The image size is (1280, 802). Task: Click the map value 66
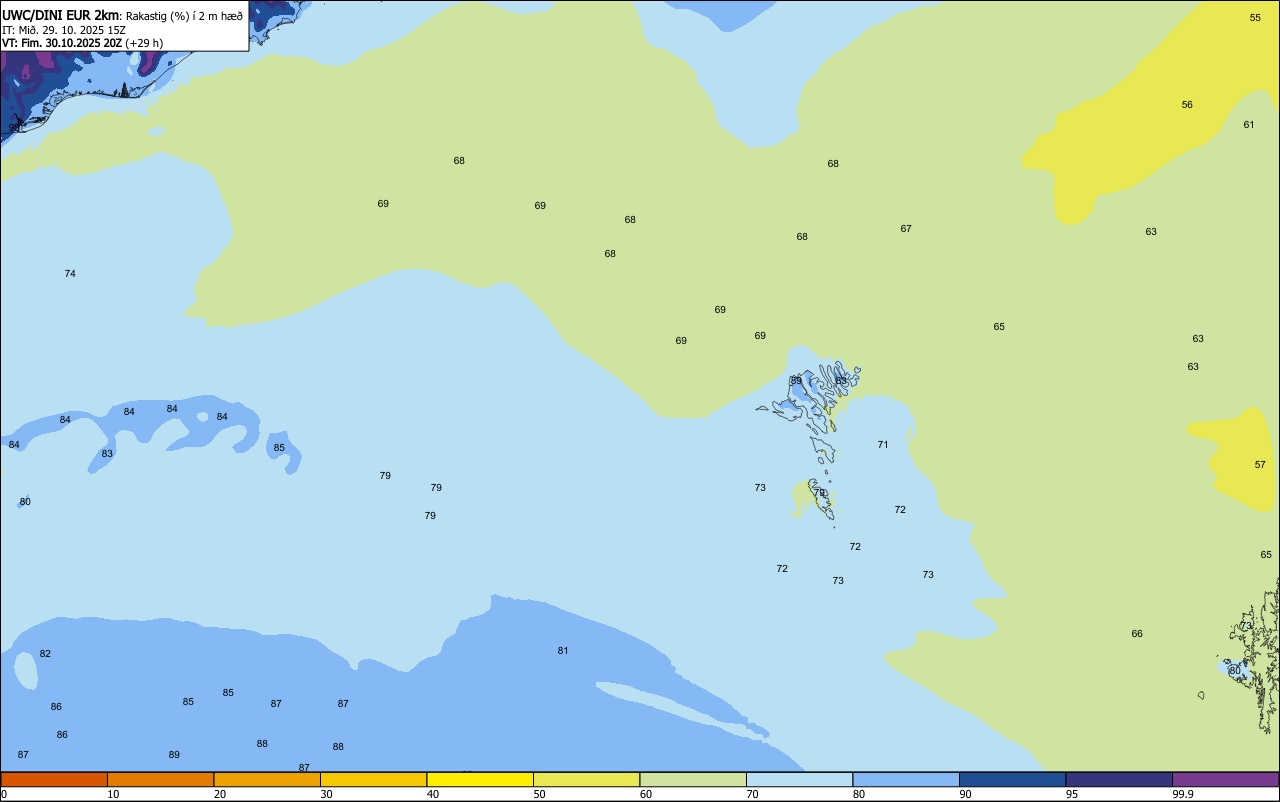click(1137, 634)
